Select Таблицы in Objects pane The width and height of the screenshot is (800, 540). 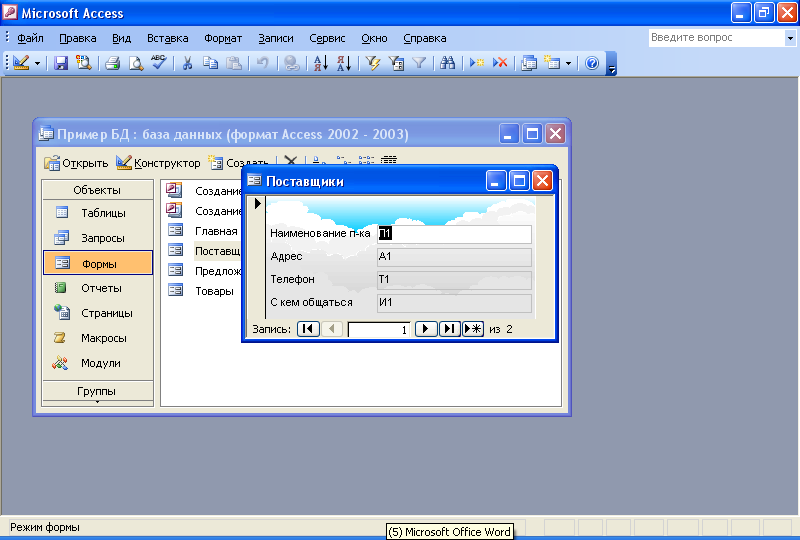[97, 213]
